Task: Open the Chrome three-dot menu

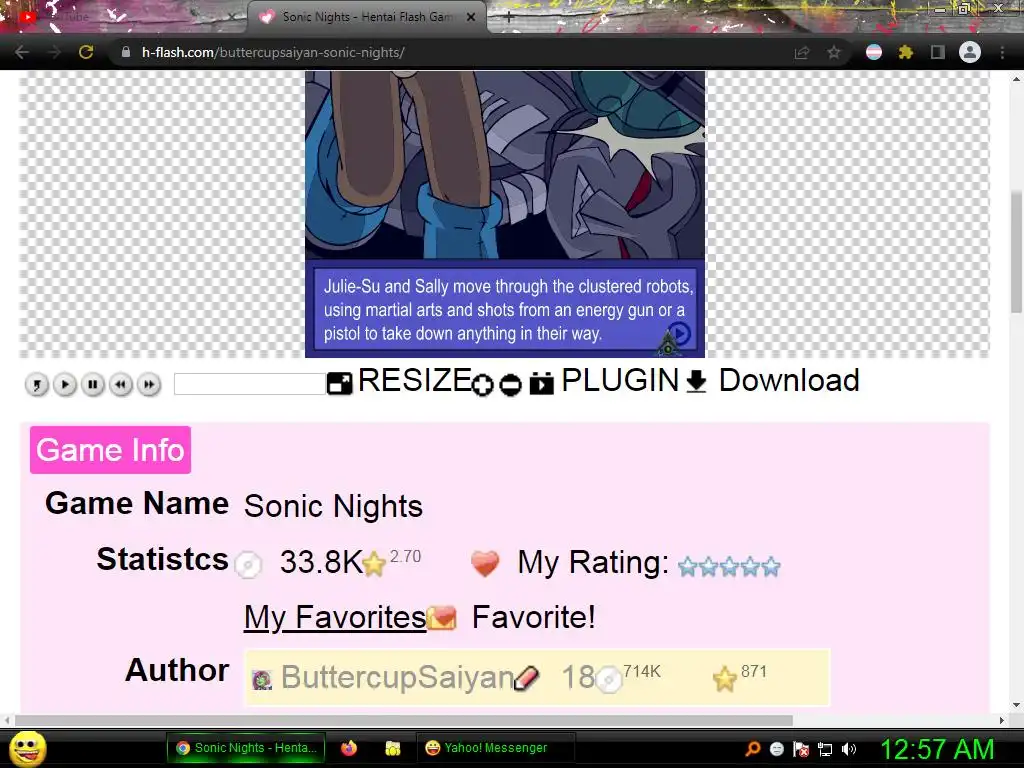Action: (1002, 52)
